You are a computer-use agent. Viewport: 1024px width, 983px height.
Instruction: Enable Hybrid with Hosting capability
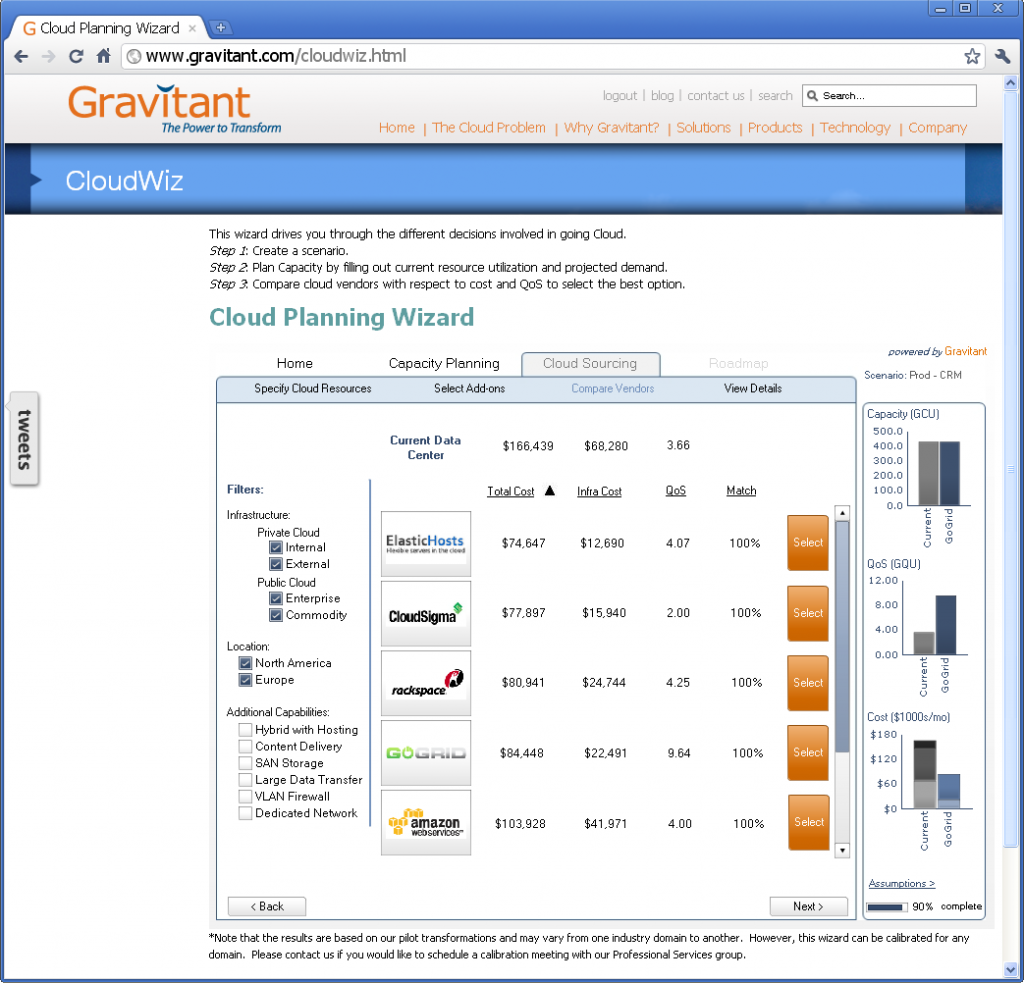(245, 730)
